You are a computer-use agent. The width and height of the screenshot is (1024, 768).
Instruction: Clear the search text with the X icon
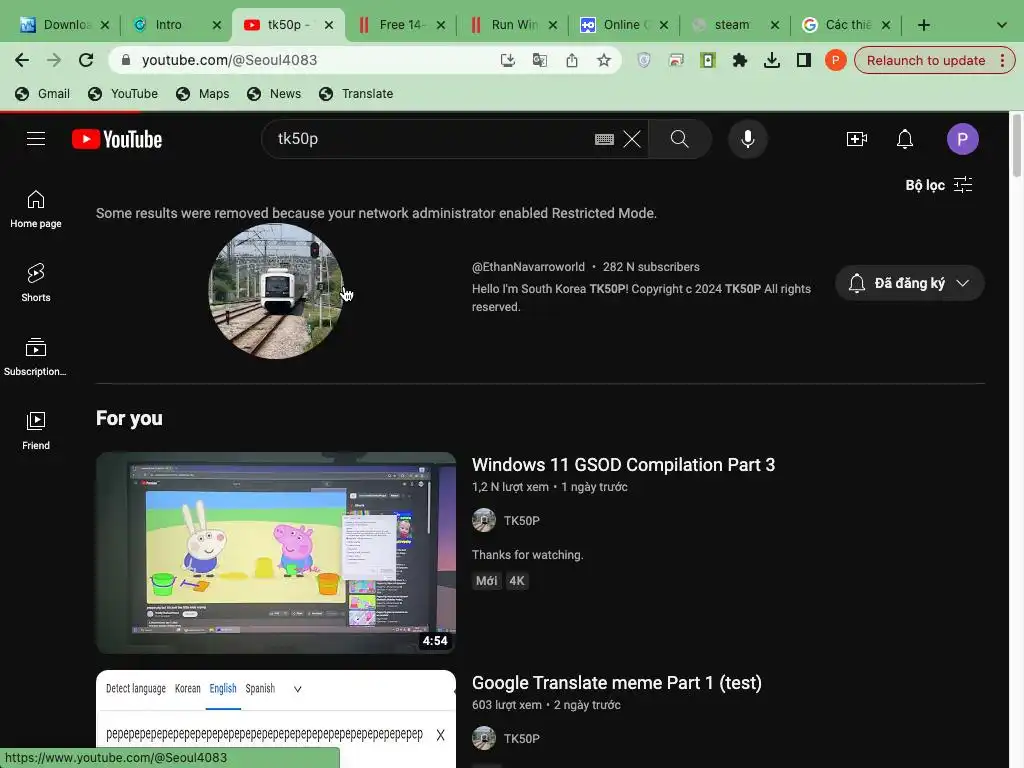pyautogui.click(x=632, y=139)
